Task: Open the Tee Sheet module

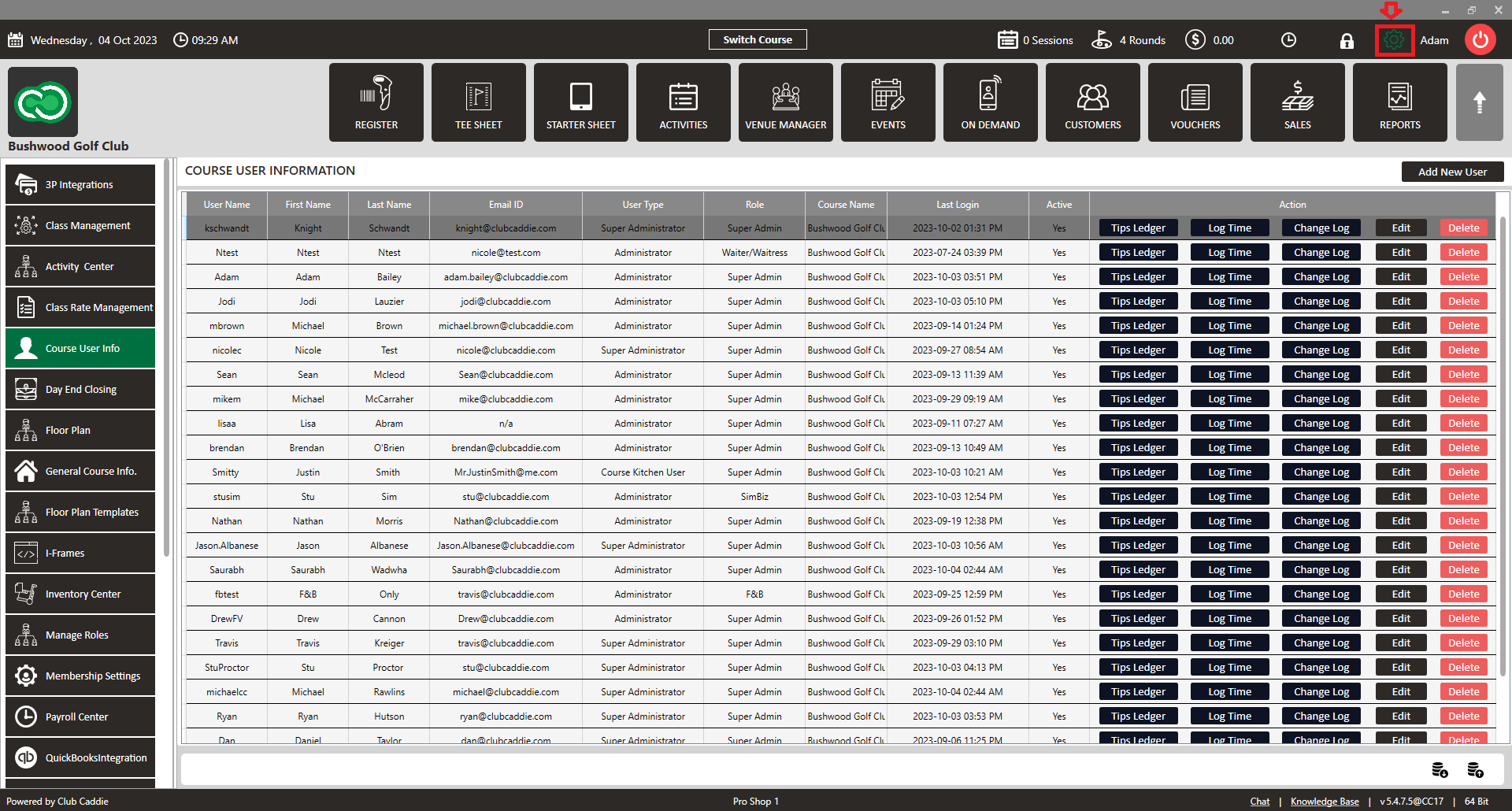Action: [x=479, y=102]
